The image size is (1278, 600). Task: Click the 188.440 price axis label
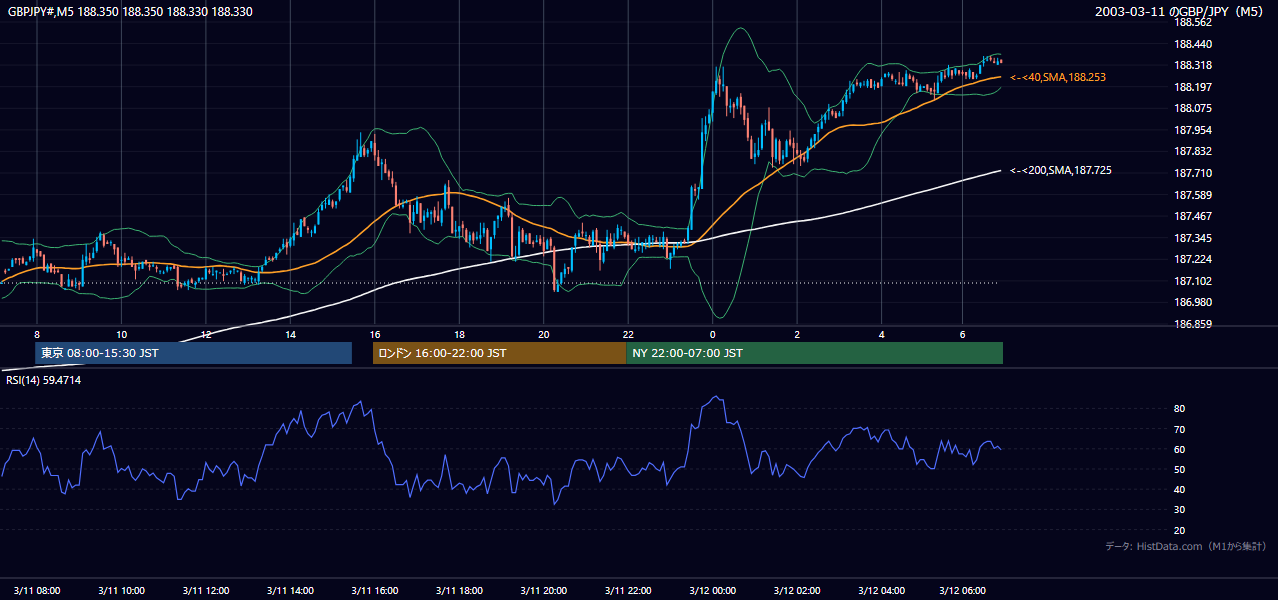tap(1193, 44)
